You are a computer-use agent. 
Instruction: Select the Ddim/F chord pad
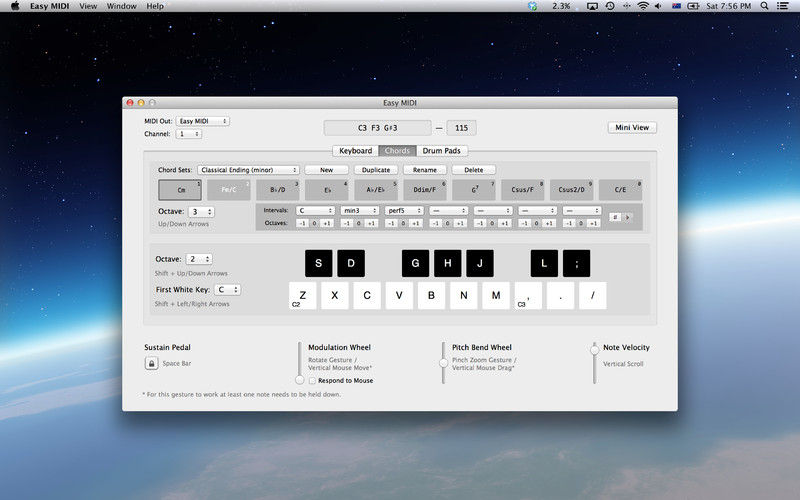click(x=425, y=190)
